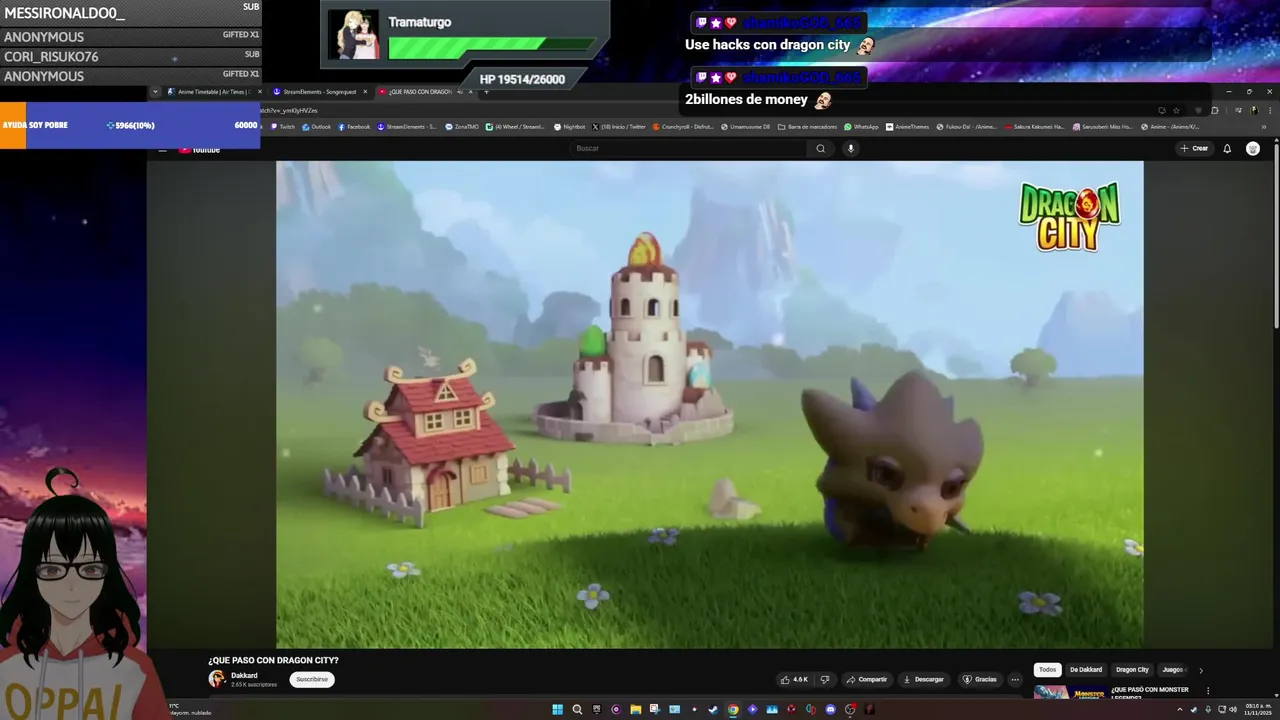Open the AnimeThemes bookmark

point(907,127)
